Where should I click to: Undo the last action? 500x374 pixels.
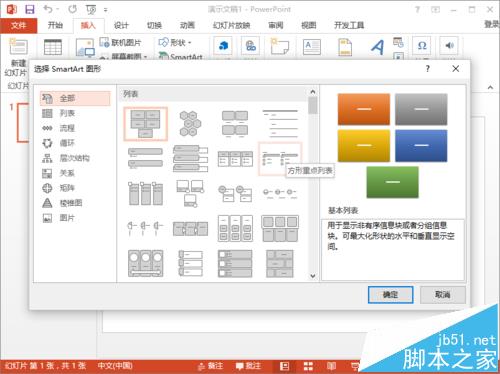(x=48, y=9)
